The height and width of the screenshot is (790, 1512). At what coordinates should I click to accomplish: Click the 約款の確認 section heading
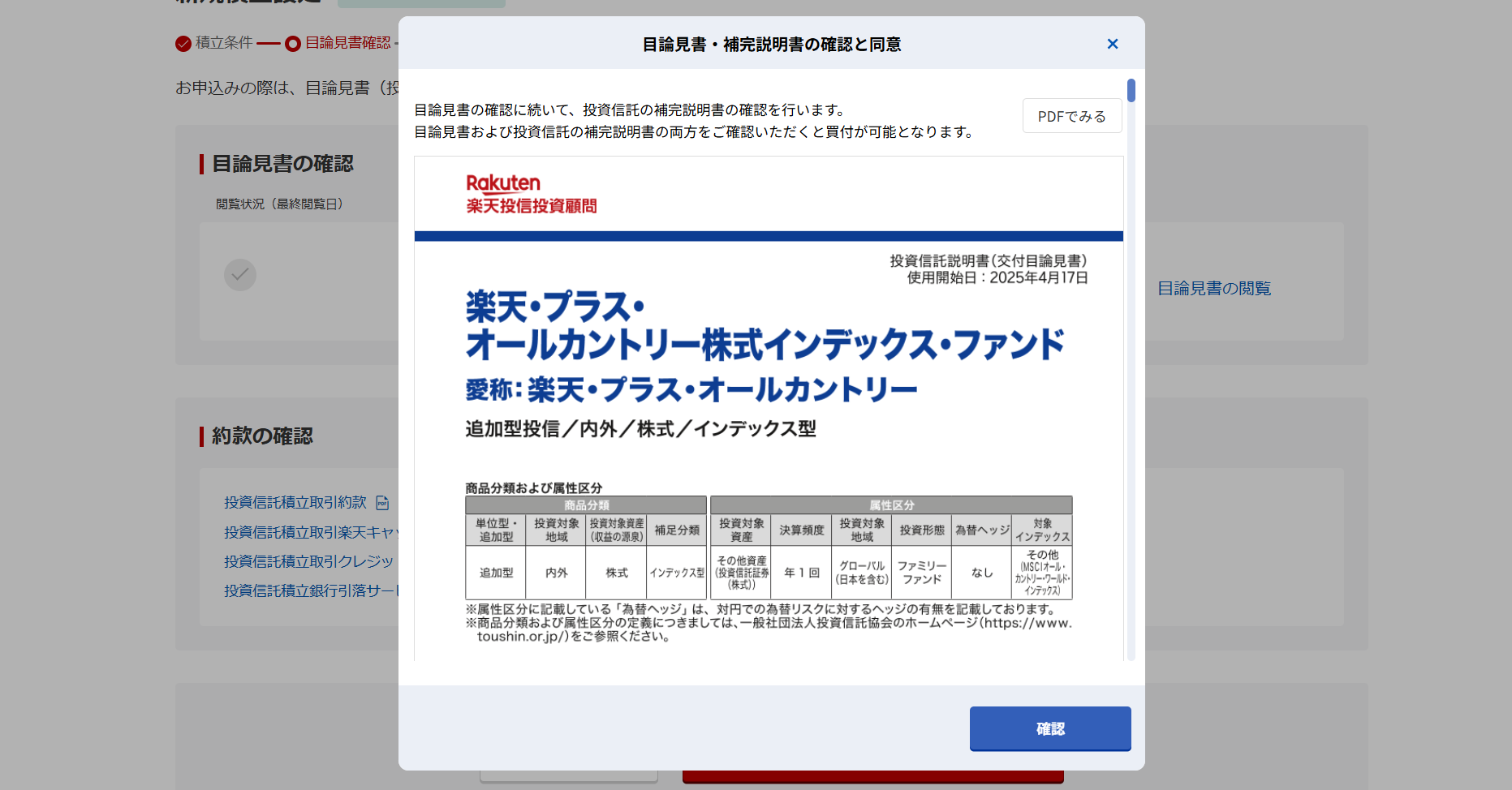coord(262,436)
